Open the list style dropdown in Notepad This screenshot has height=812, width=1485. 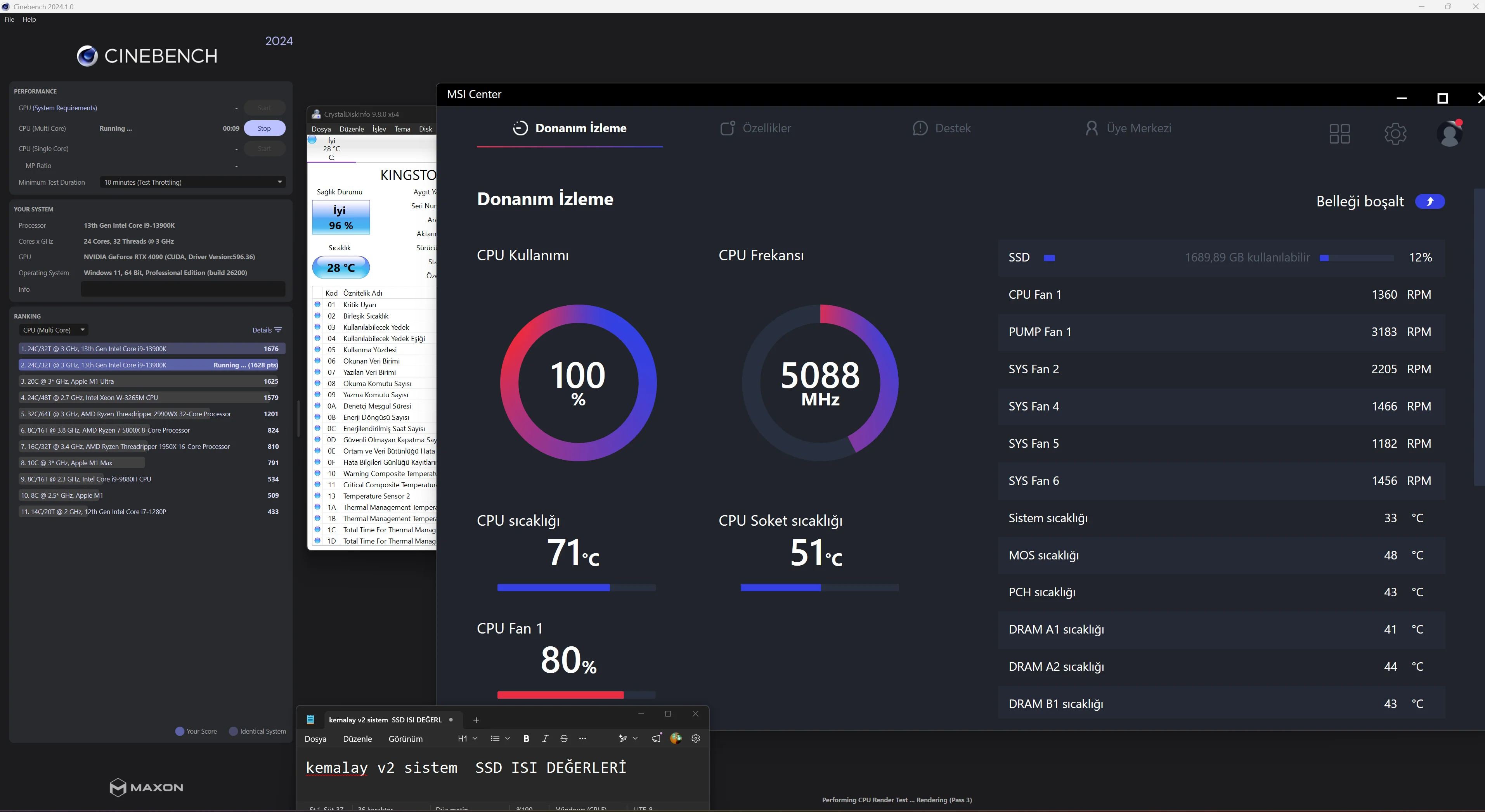point(500,738)
